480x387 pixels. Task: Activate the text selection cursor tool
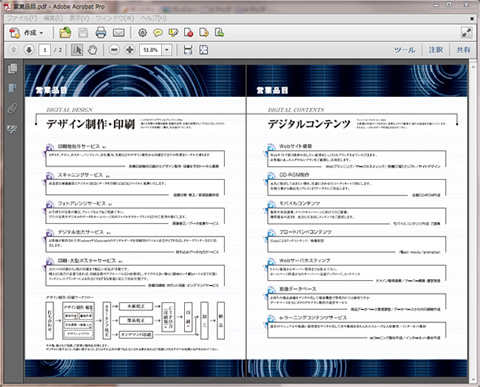pos(77,50)
